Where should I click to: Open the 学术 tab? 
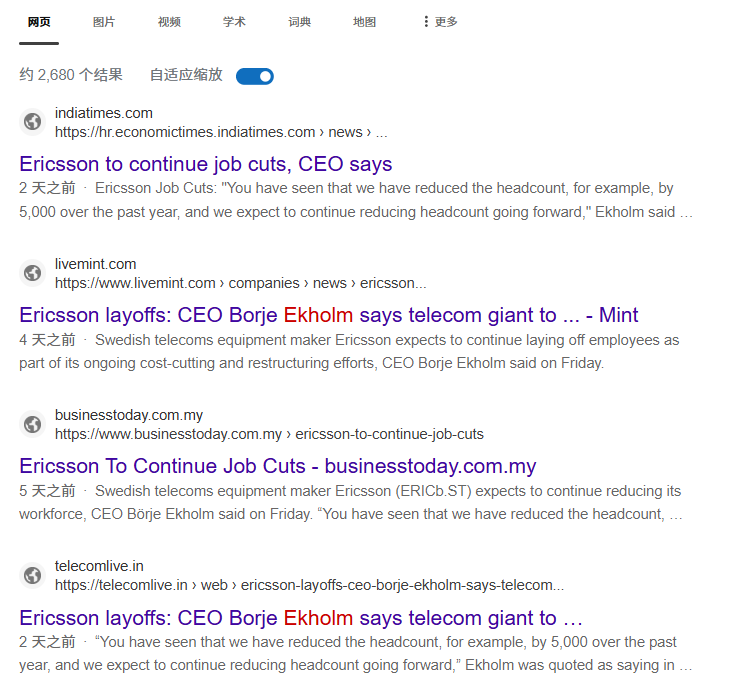(x=234, y=22)
